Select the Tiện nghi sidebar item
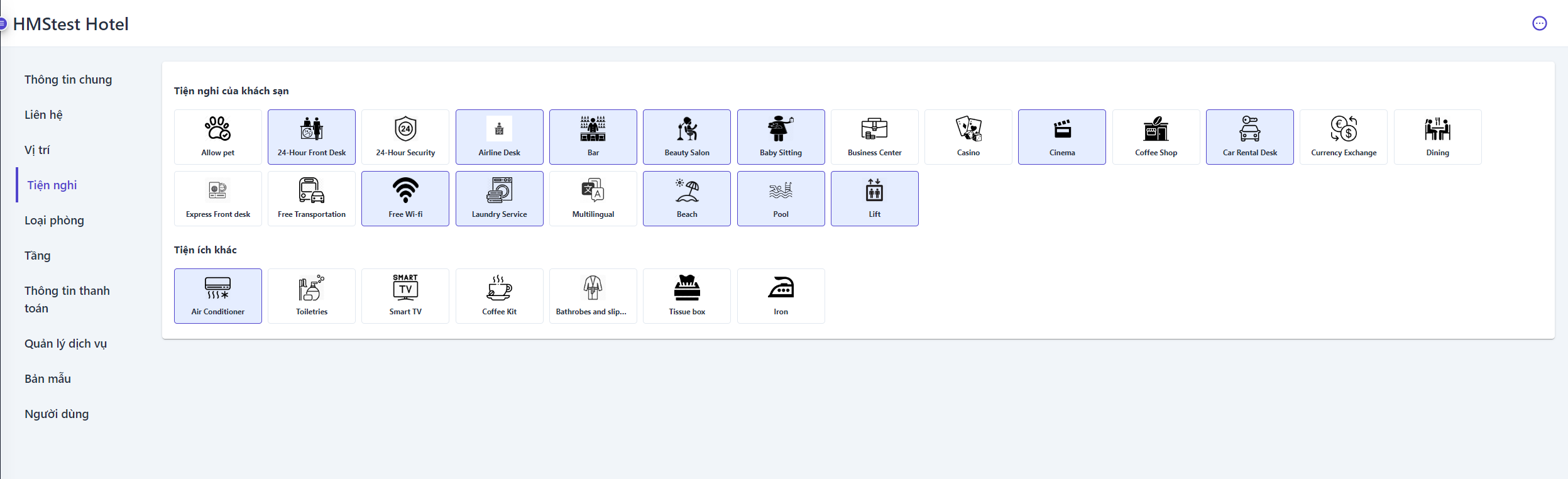This screenshot has height=479, width=1568. [x=52, y=185]
